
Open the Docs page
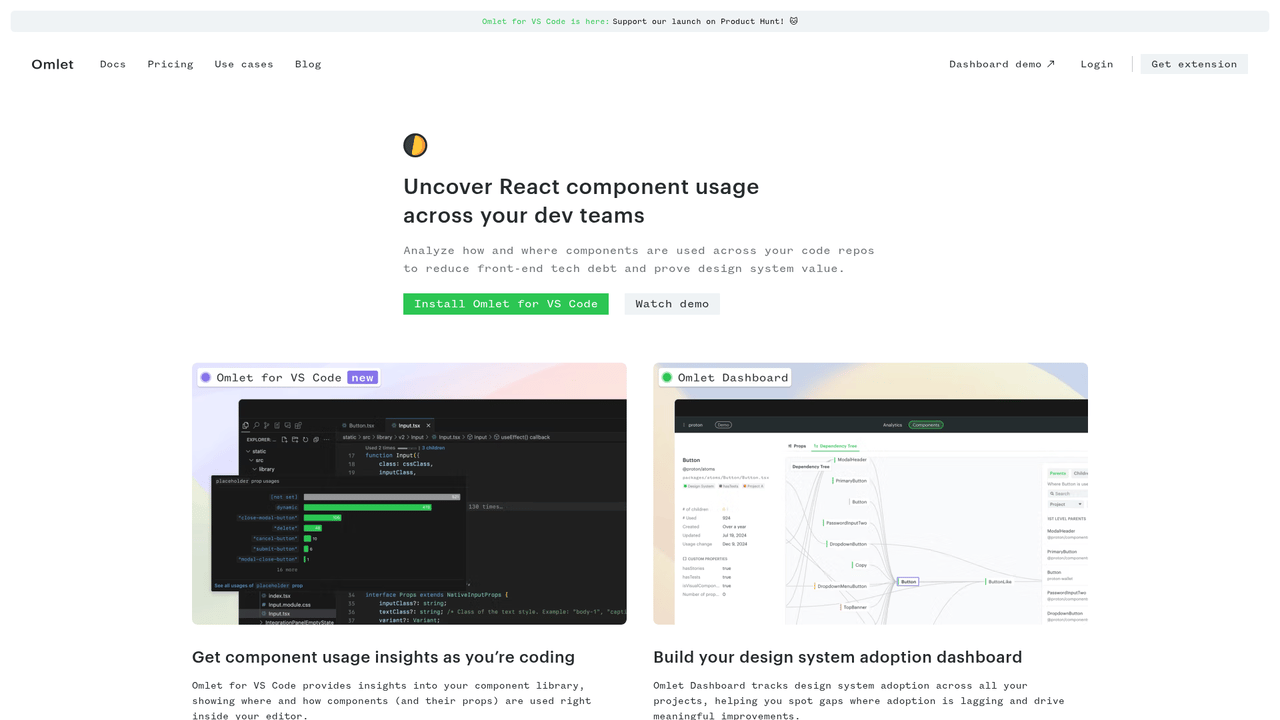(113, 64)
